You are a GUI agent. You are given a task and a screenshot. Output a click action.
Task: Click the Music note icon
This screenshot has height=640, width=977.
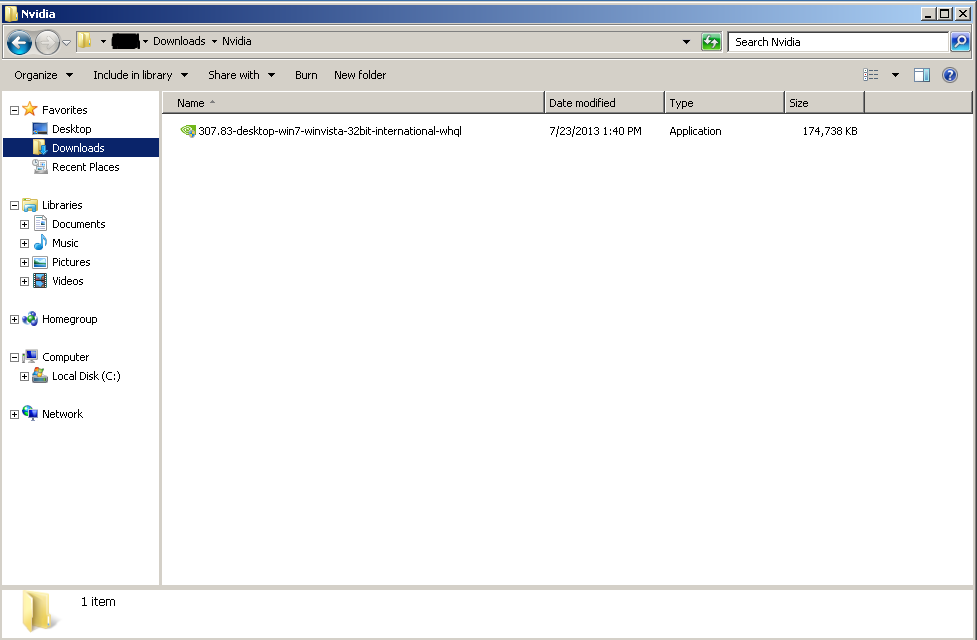coord(40,242)
